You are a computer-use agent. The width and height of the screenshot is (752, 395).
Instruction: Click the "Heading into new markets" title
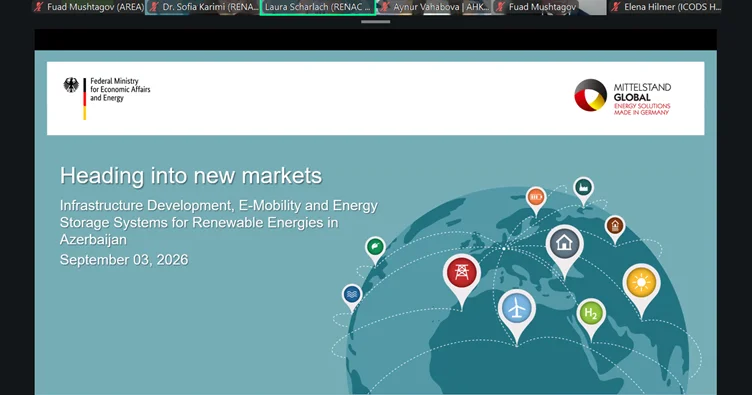pyautogui.click(x=191, y=175)
